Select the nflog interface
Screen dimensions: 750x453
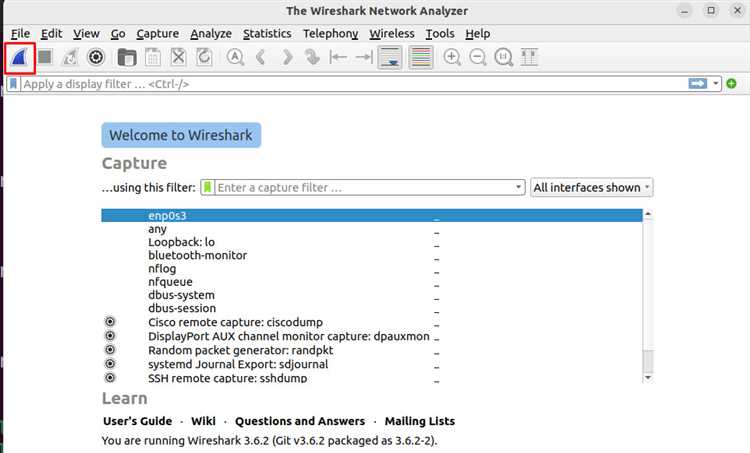(372, 269)
